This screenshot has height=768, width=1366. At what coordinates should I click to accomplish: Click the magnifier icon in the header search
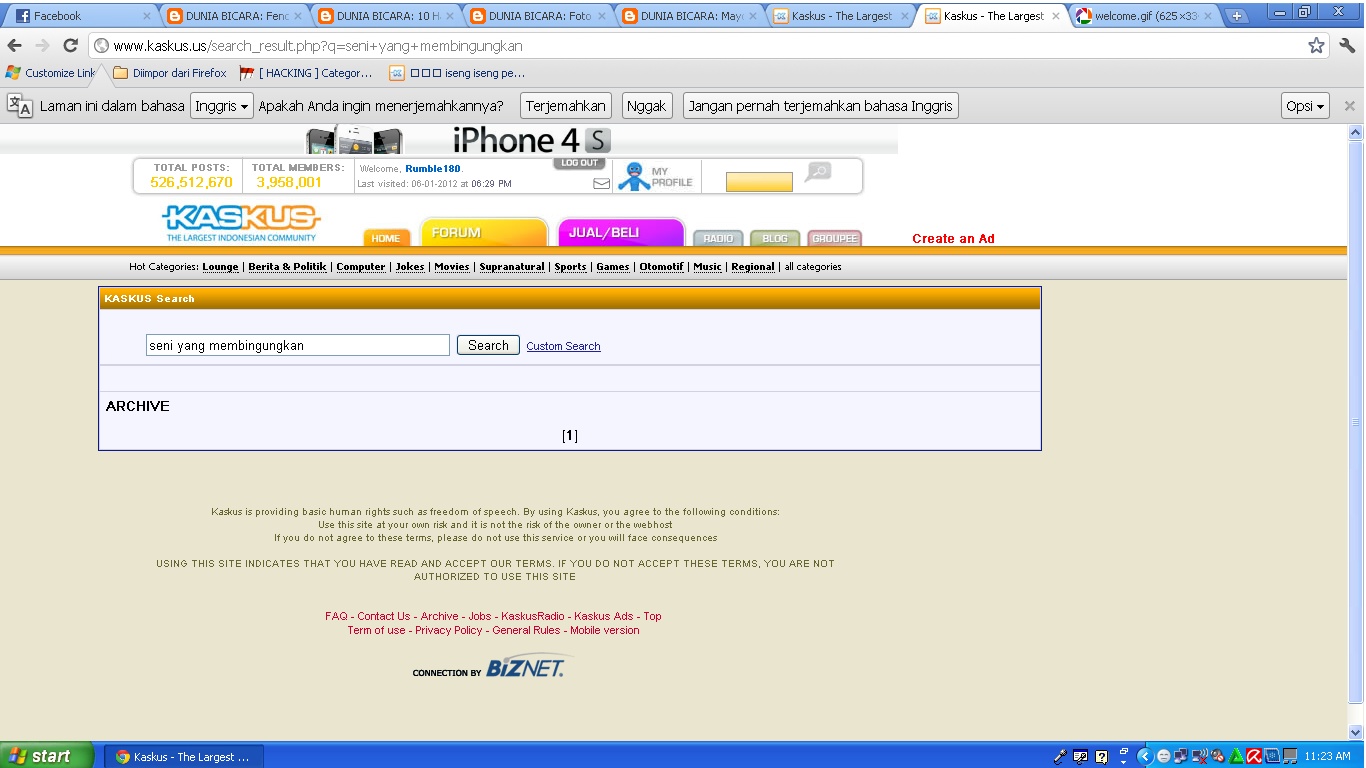[x=818, y=172]
